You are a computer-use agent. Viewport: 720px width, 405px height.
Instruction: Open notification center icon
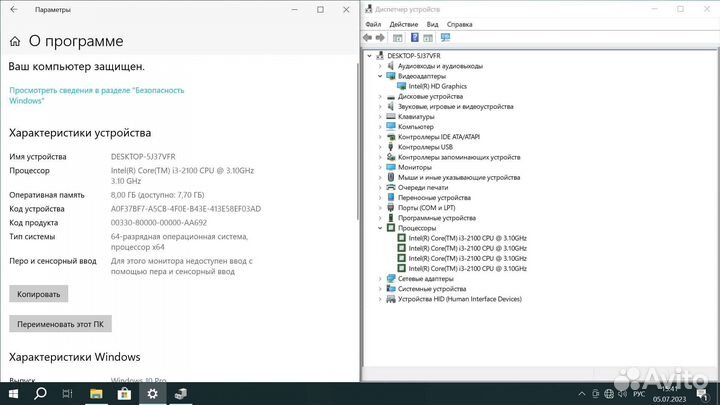coord(702,394)
